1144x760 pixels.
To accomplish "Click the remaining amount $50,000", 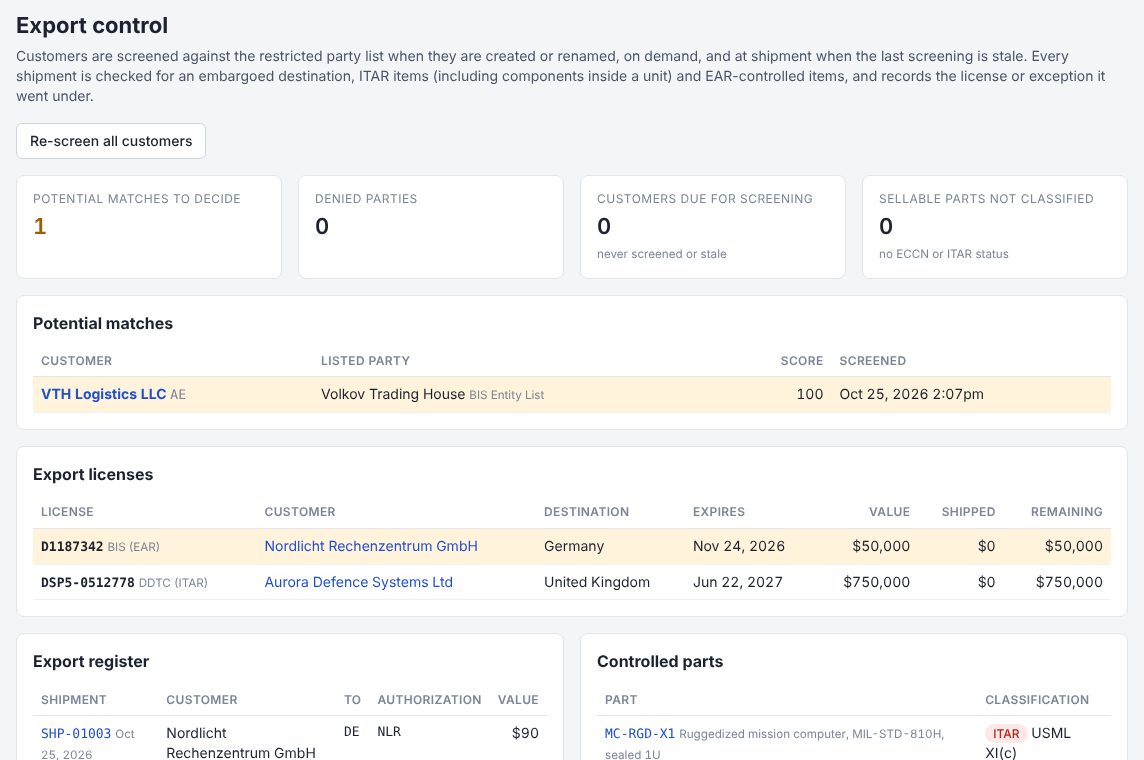I will tap(1073, 546).
